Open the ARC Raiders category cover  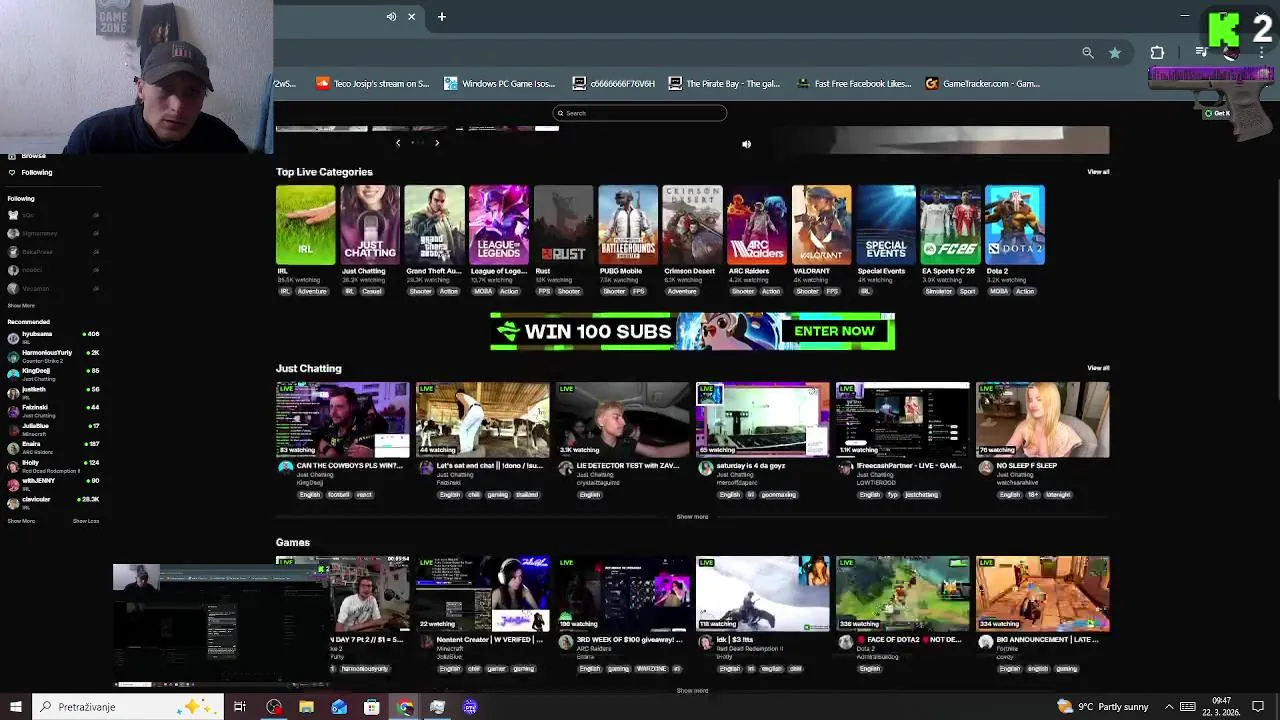tap(757, 225)
